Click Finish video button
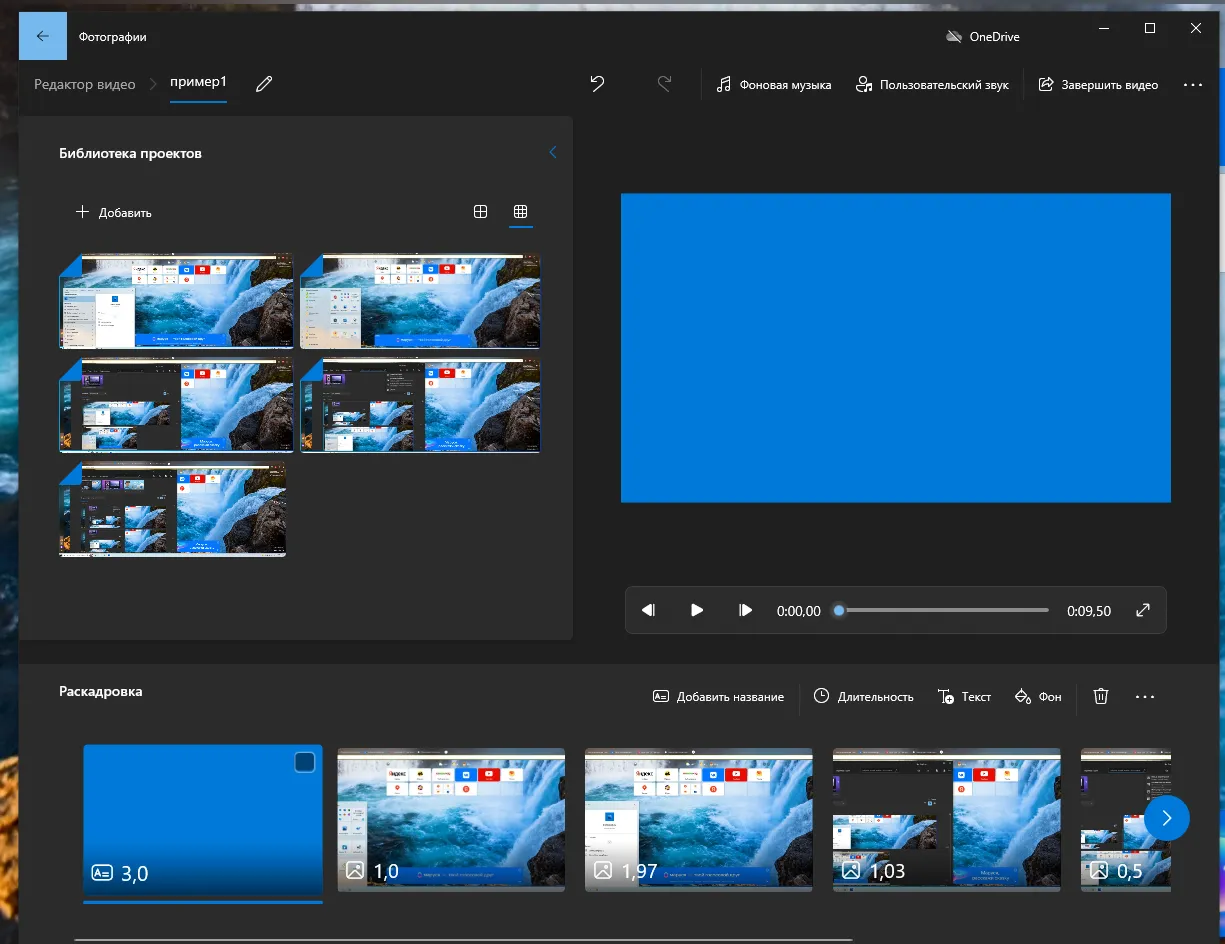This screenshot has width=1225, height=944. point(1098,85)
